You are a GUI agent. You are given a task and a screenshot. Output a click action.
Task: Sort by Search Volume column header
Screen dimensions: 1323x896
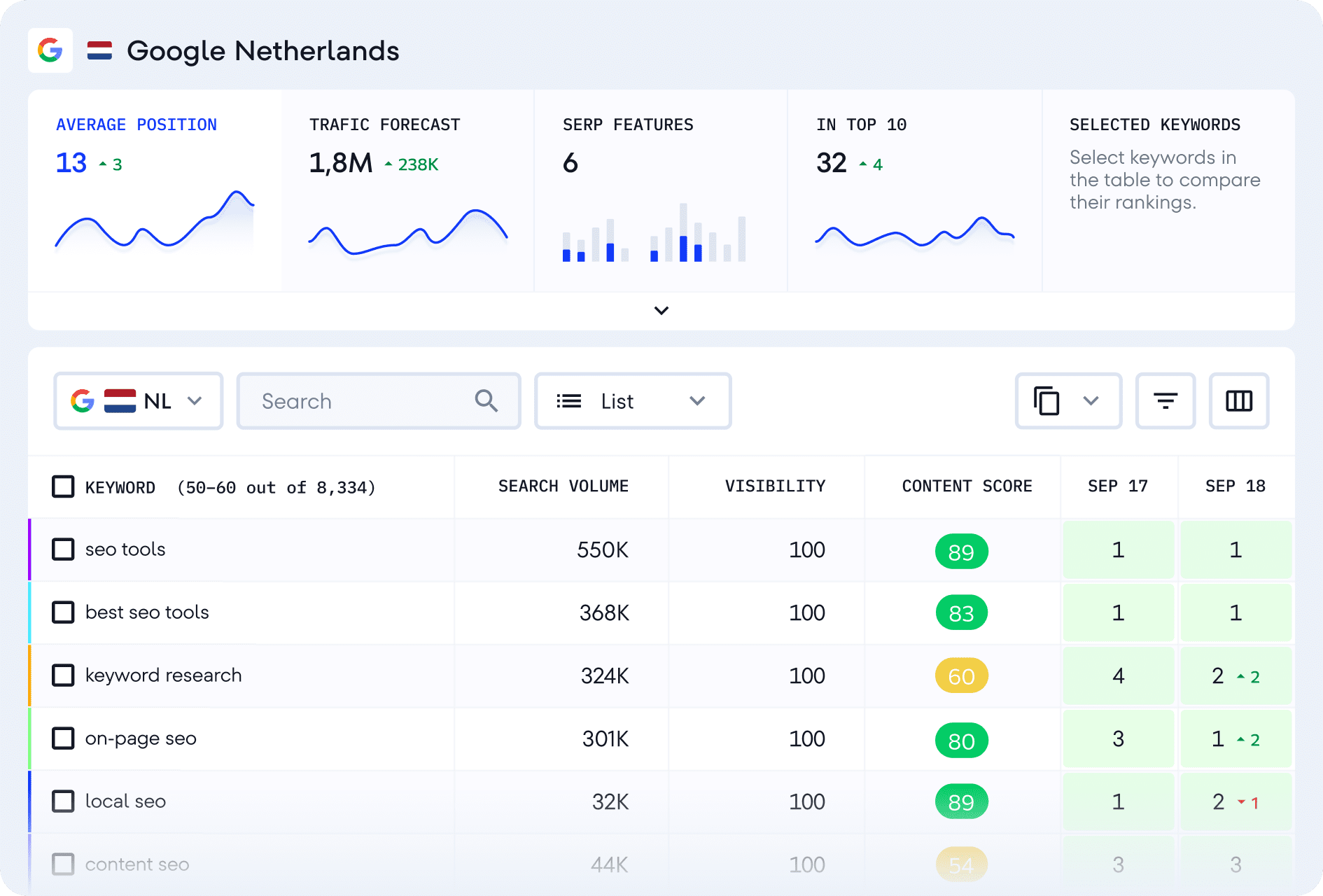563,486
